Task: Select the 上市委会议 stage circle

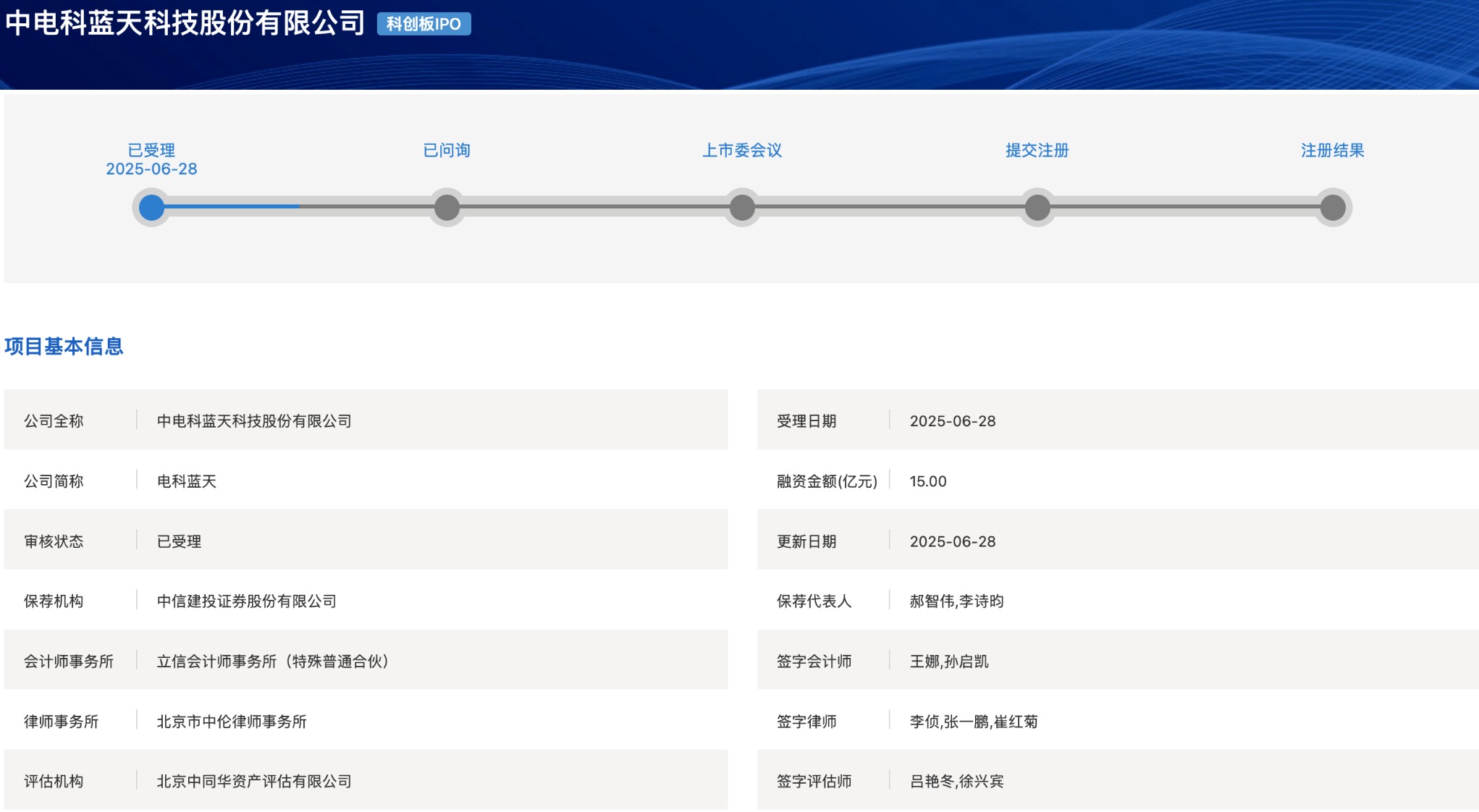Action: tap(742, 208)
